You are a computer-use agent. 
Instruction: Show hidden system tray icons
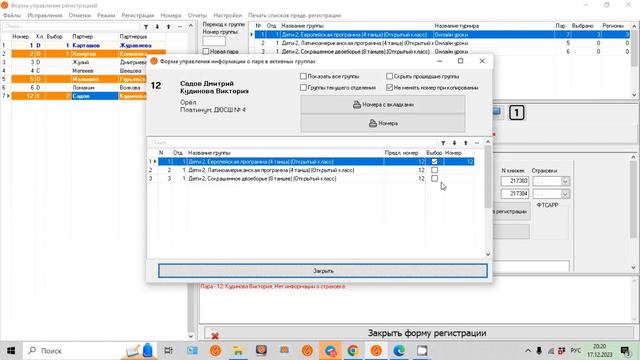[528, 351]
